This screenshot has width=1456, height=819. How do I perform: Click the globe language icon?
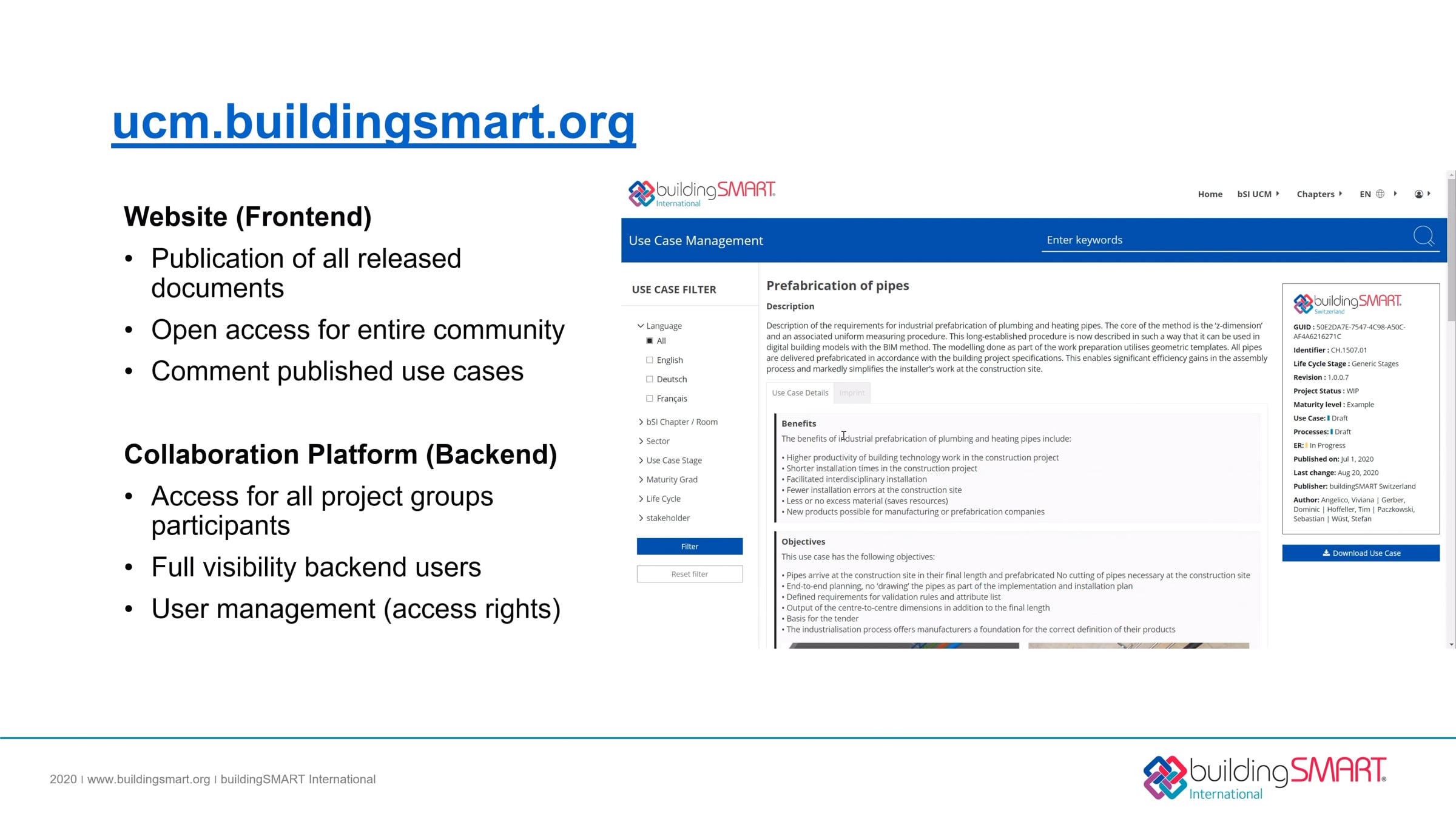[1380, 194]
